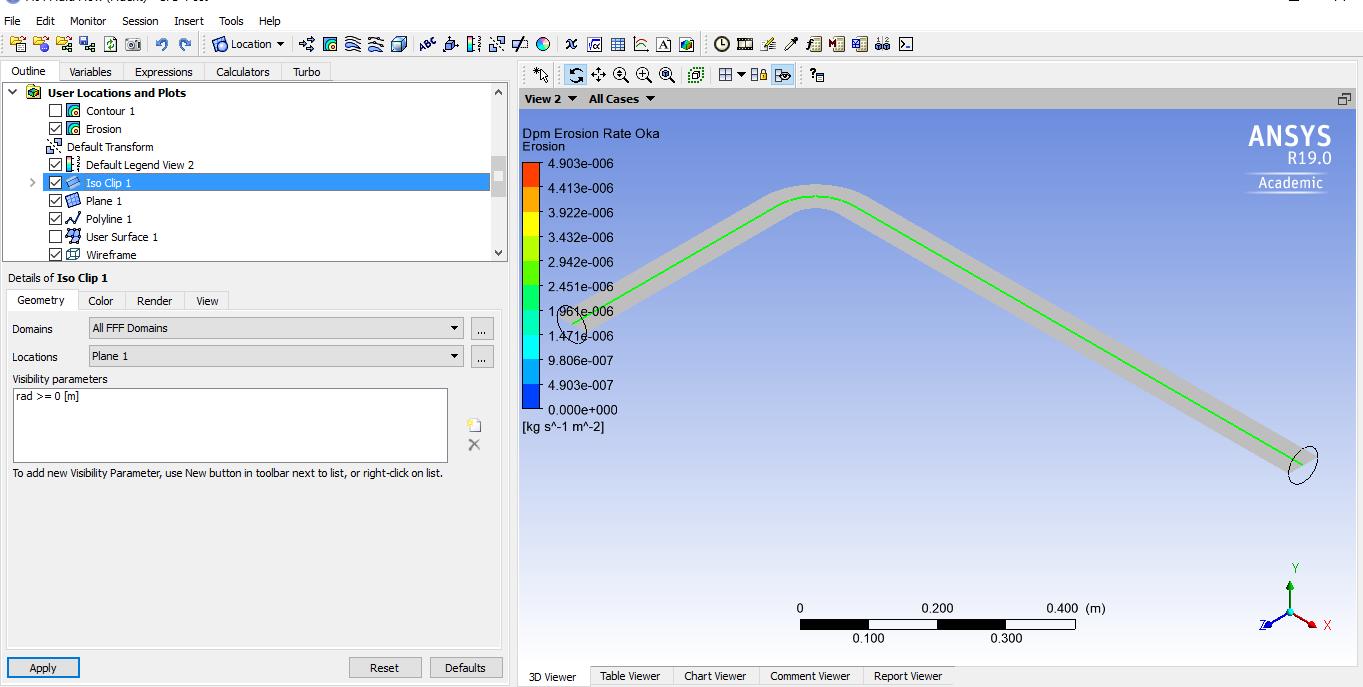Open the Chart Viewer tab
Viewport: 1363px width, 687px height.
tap(715, 676)
